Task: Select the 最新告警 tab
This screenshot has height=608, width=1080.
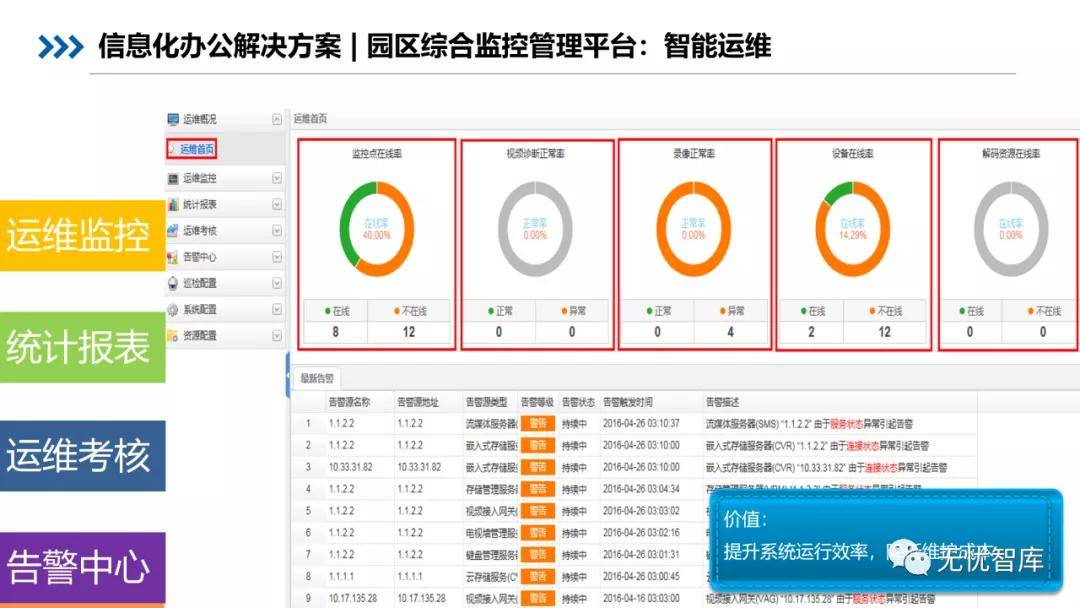Action: coord(317,378)
